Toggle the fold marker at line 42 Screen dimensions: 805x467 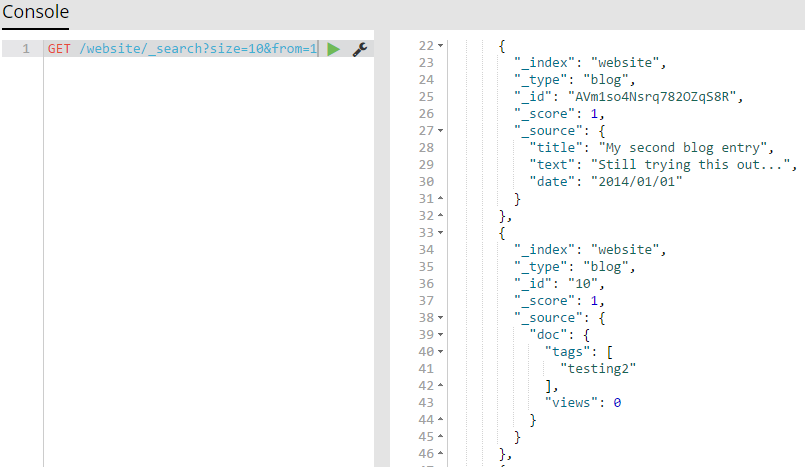(440, 385)
